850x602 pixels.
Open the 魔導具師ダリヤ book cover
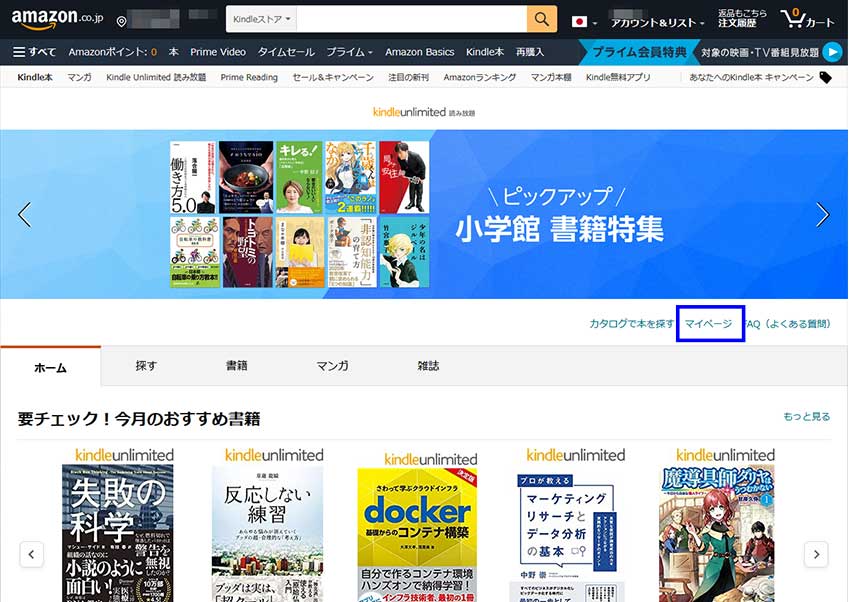[x=717, y=533]
